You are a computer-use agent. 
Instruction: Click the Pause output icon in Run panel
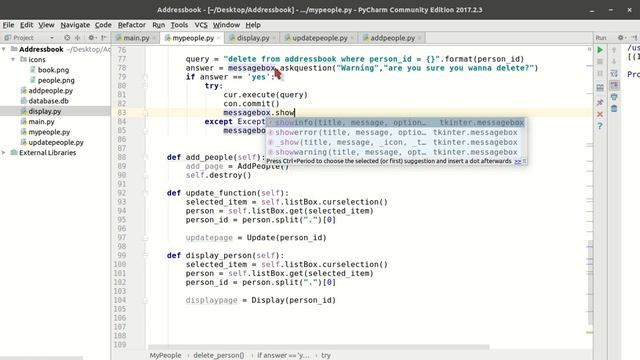tap(600, 73)
